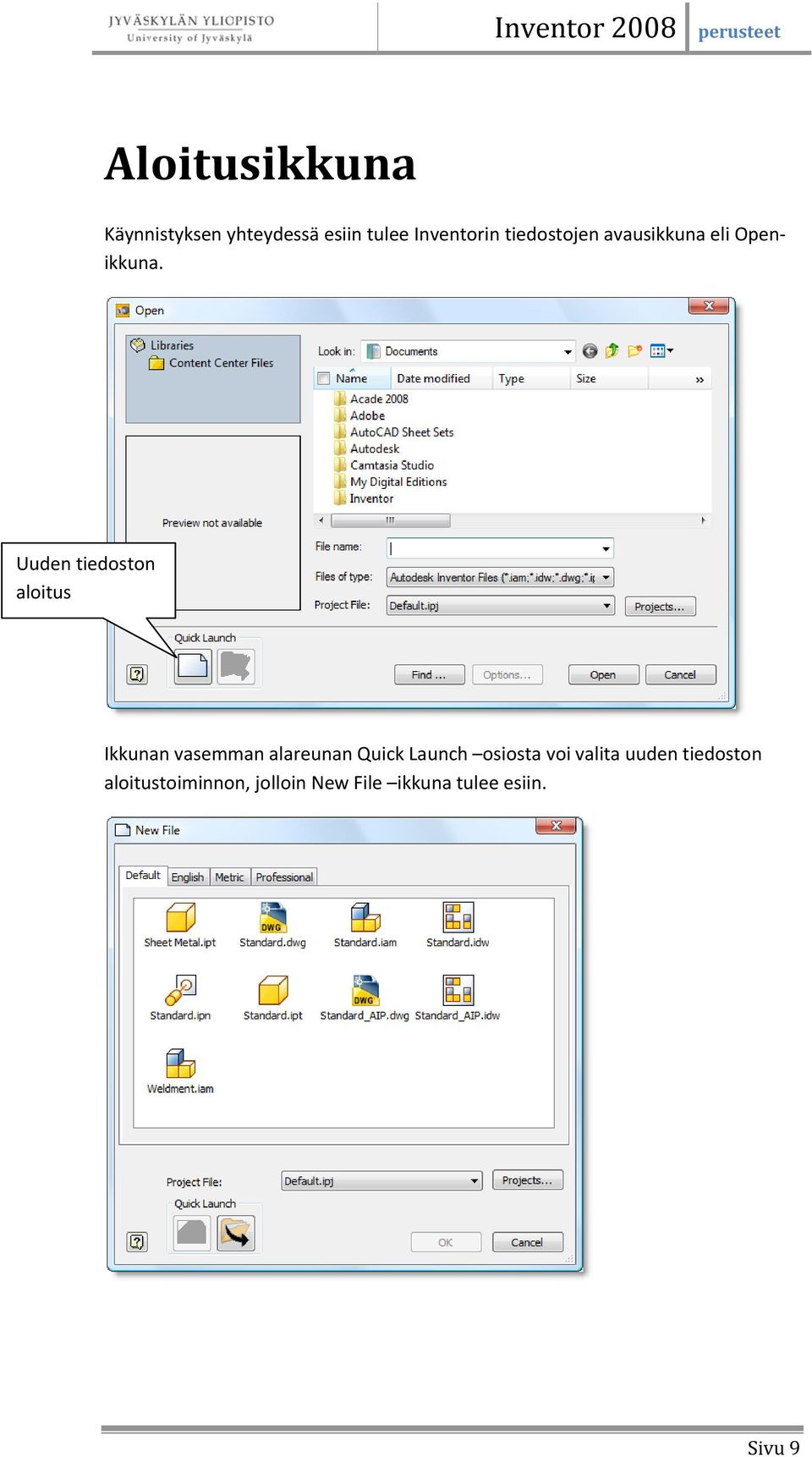Open the Autodesk folder
The height and width of the screenshot is (1457, 812).
(368, 449)
